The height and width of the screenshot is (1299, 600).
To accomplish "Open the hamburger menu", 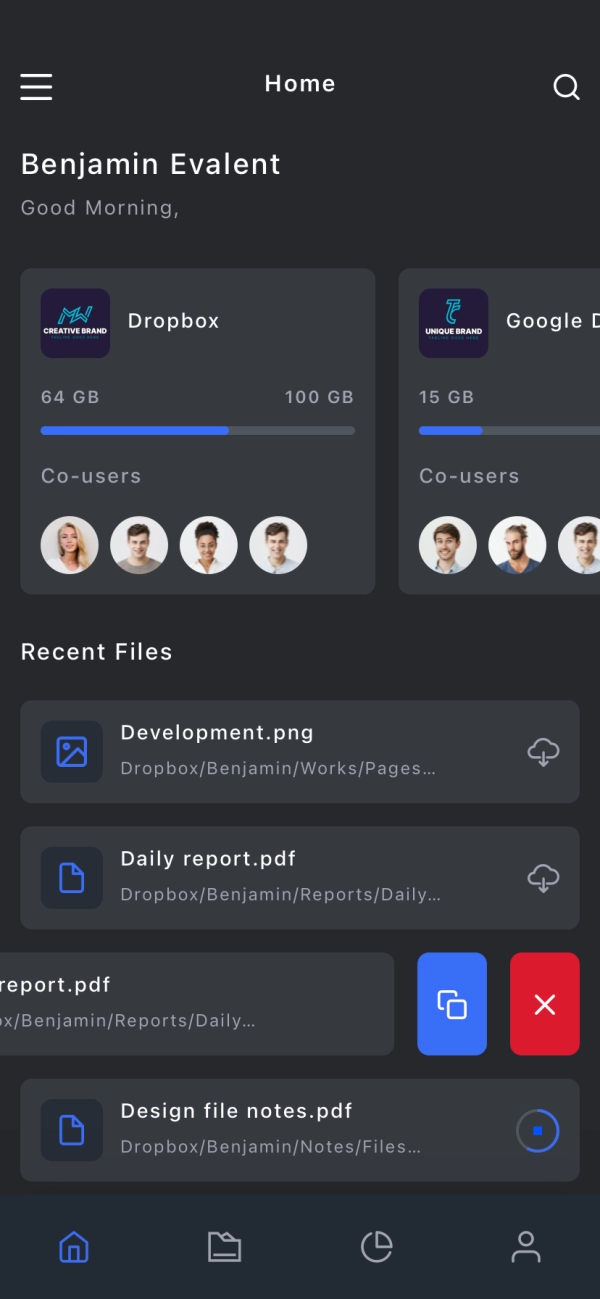I will tap(36, 87).
